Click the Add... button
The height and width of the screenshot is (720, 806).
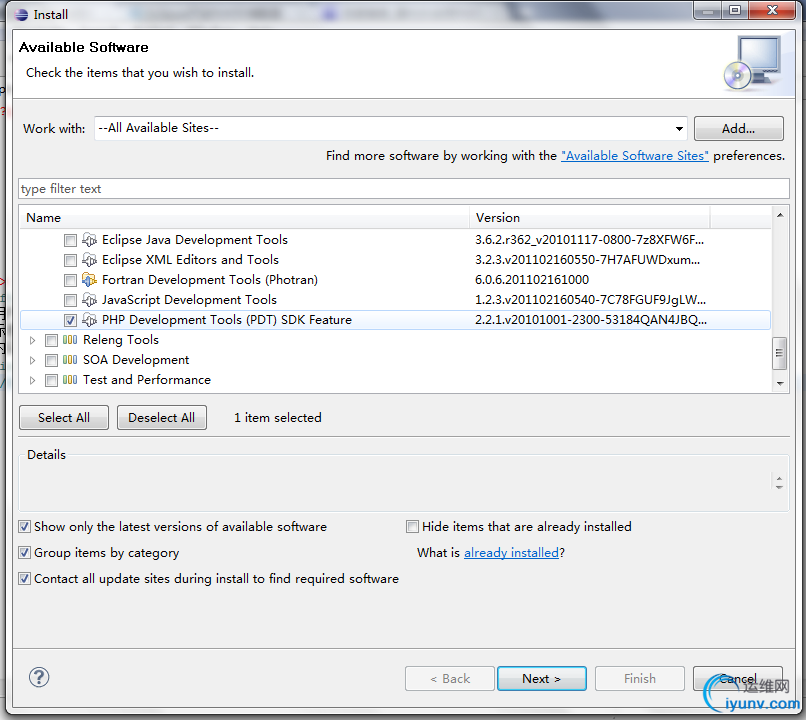pos(739,128)
